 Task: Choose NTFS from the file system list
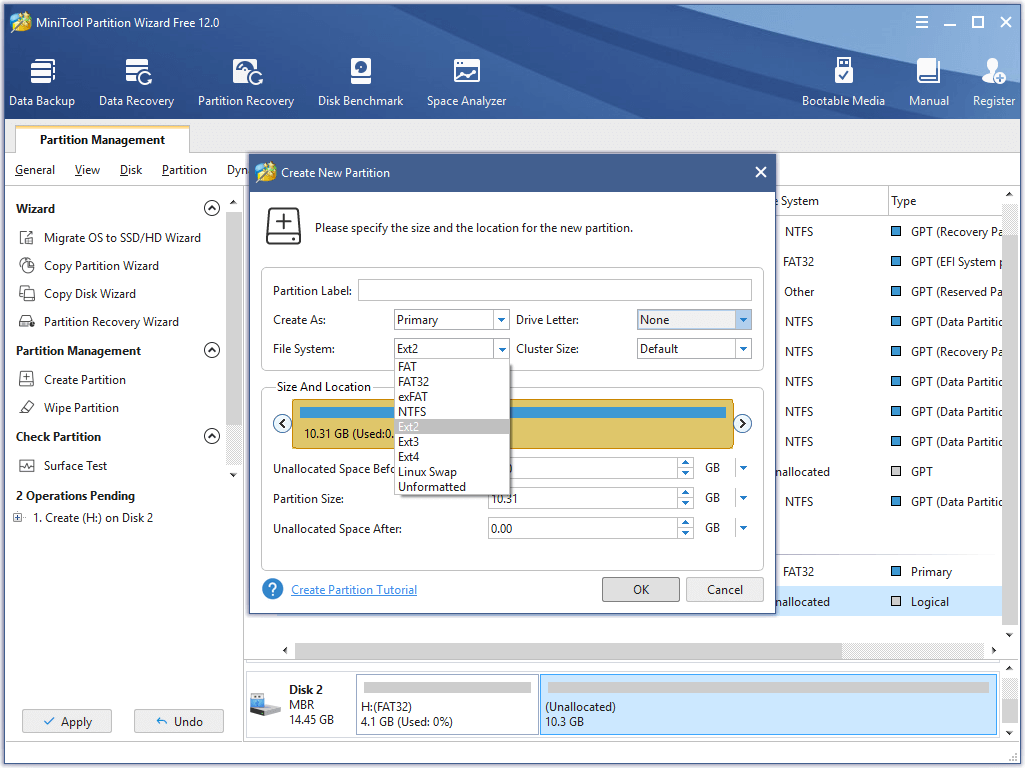click(x=452, y=412)
